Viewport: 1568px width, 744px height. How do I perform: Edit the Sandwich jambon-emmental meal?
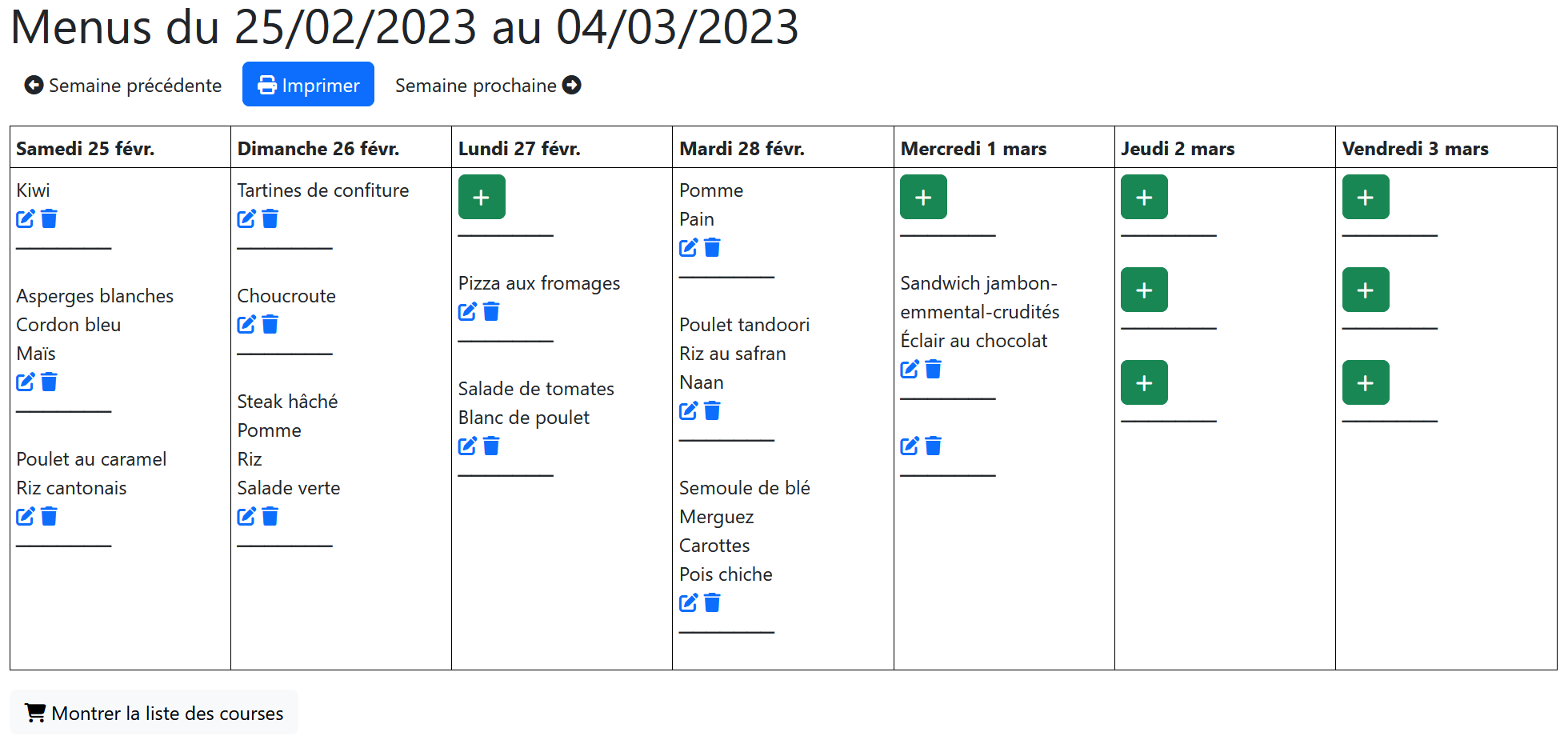point(910,369)
